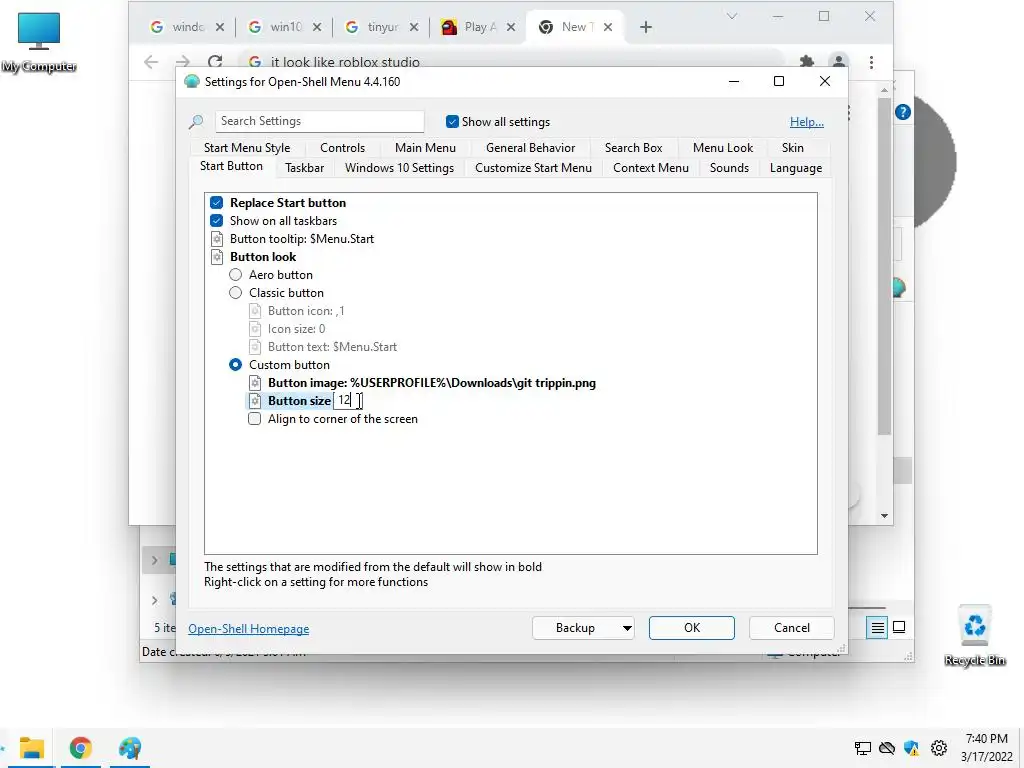This screenshot has height=768, width=1024.
Task: Open the Main Menu tab
Action: (x=425, y=148)
